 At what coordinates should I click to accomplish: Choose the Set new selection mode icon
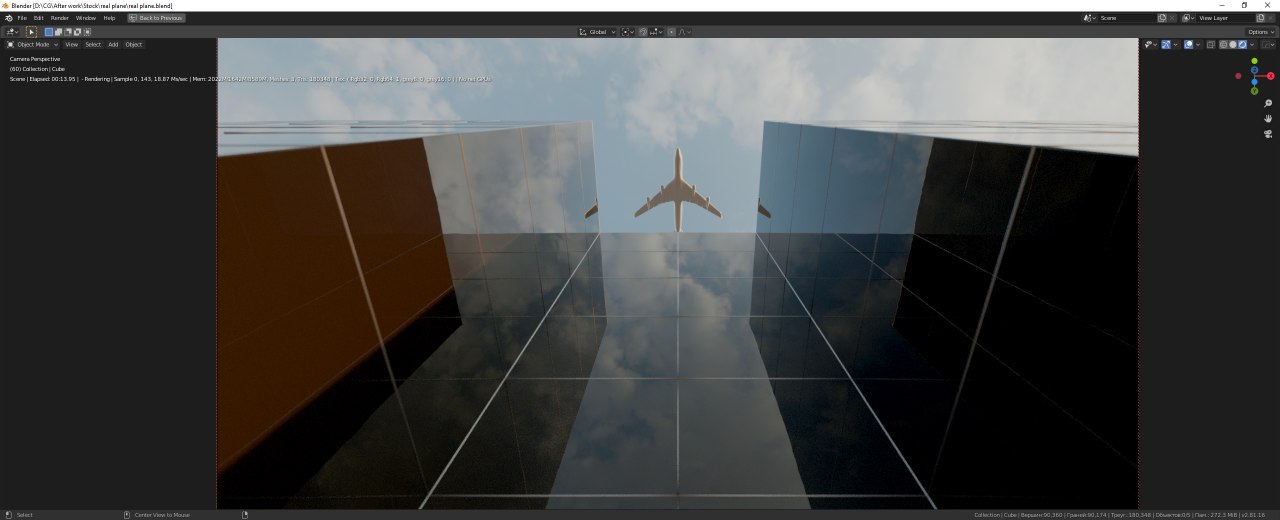49,32
